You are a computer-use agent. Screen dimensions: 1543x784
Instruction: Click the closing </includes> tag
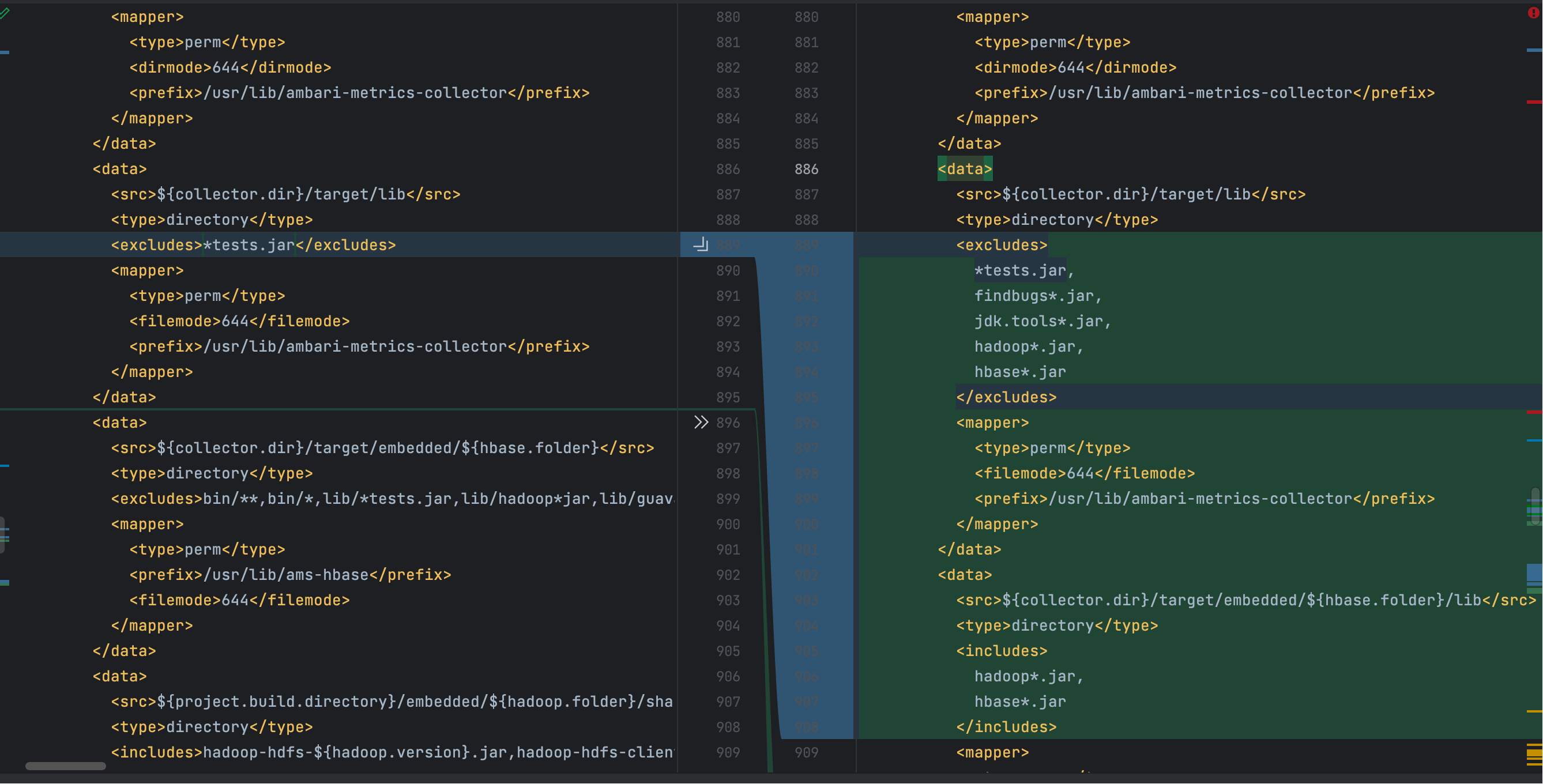pos(1006,727)
